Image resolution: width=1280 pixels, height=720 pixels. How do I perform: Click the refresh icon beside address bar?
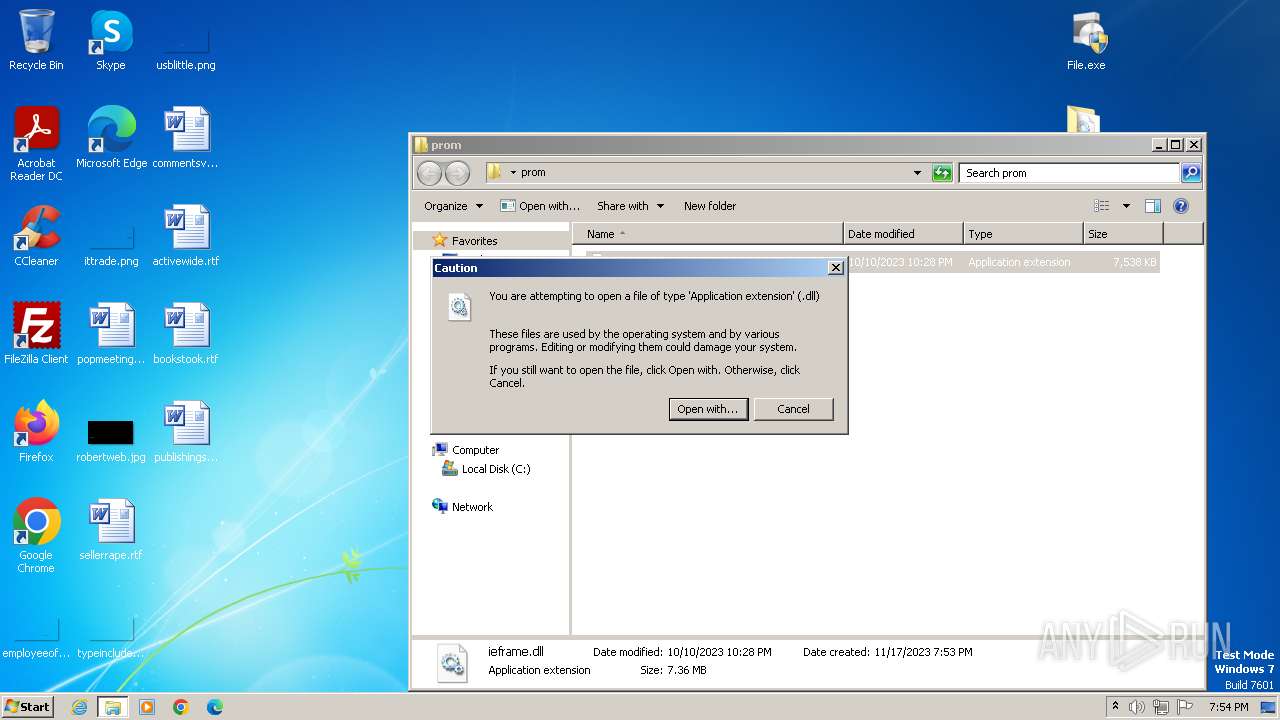pos(942,173)
